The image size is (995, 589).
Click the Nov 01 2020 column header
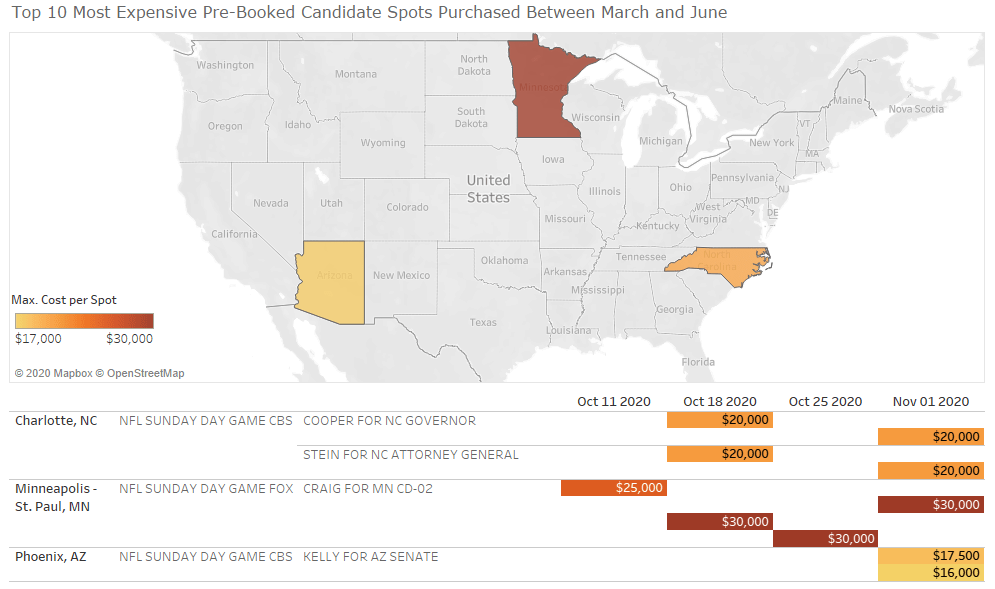(931, 402)
